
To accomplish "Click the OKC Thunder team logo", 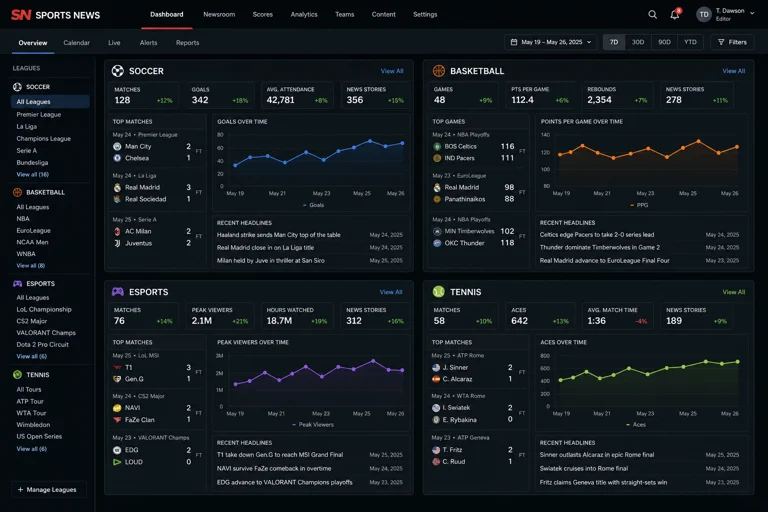I will point(437,243).
